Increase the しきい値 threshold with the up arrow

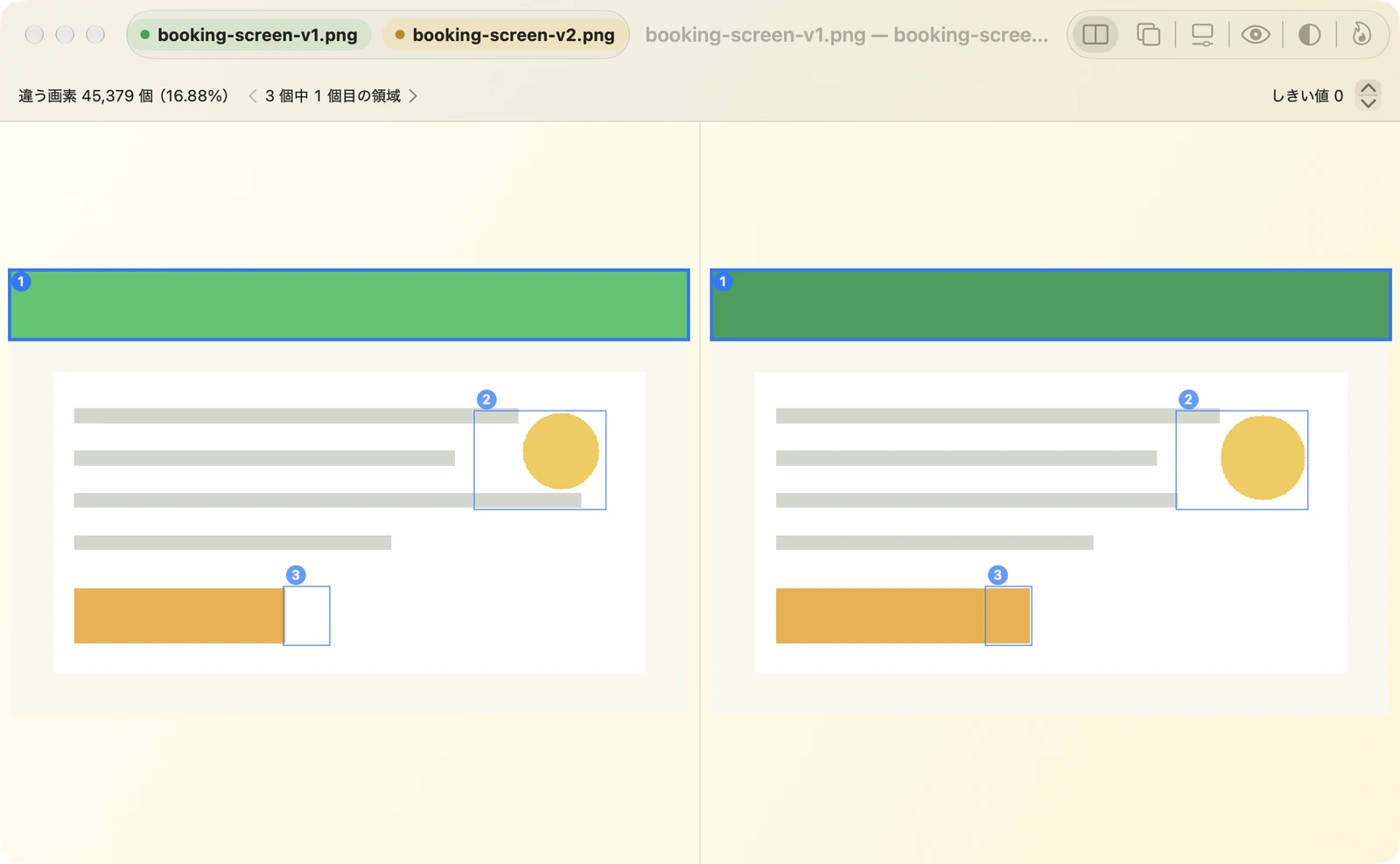coord(1368,88)
